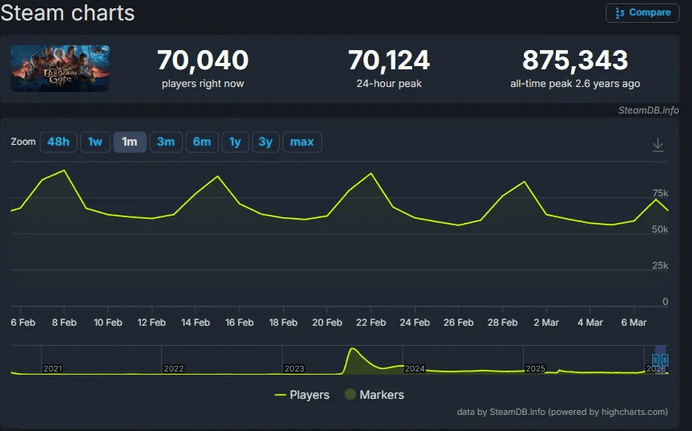Click the Baldur's Gate game thumbnail
Screen dimensions: 692x431
(x=60, y=68)
